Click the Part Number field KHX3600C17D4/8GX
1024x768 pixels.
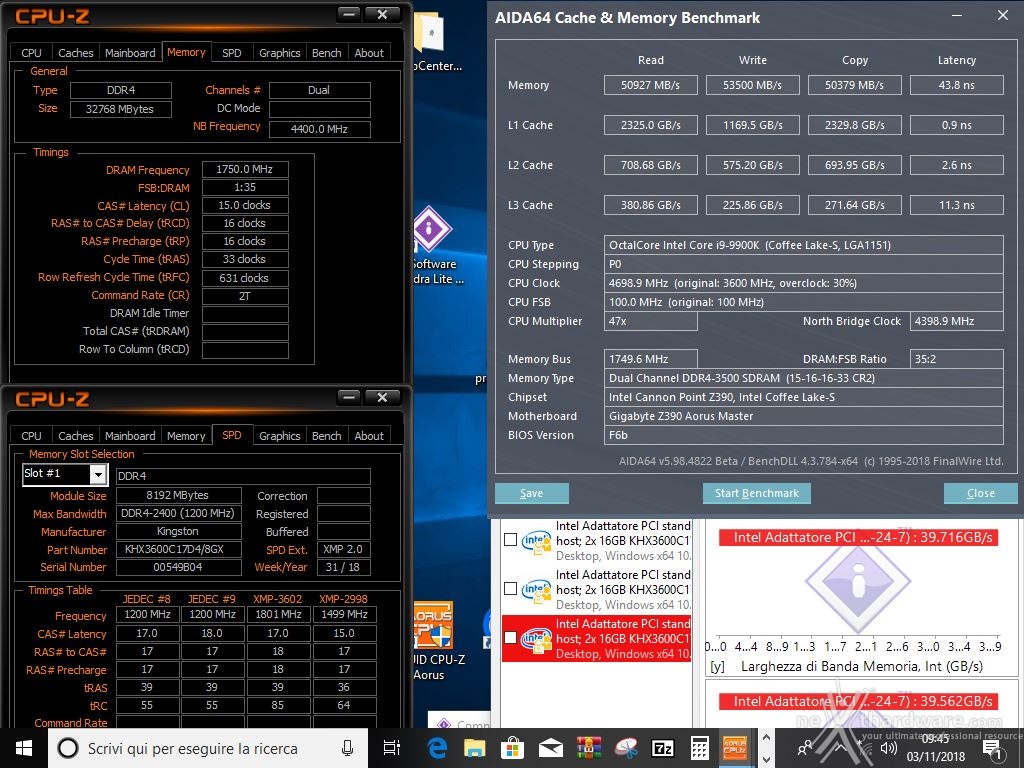[178, 549]
